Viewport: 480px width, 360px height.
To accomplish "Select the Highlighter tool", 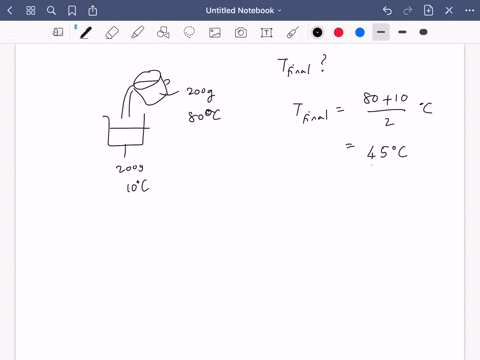I will [138, 32].
